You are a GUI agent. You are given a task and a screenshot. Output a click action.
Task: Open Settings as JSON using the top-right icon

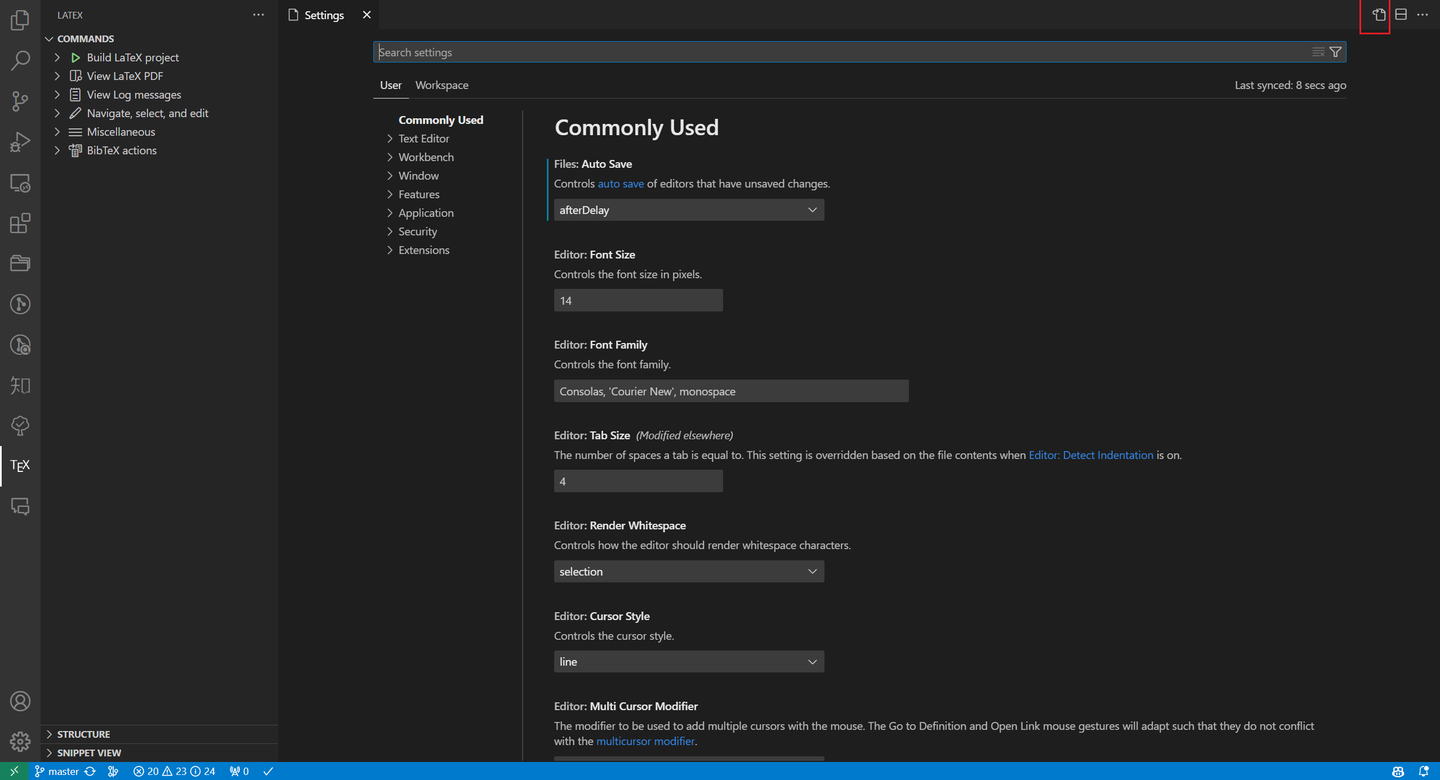coord(1378,14)
